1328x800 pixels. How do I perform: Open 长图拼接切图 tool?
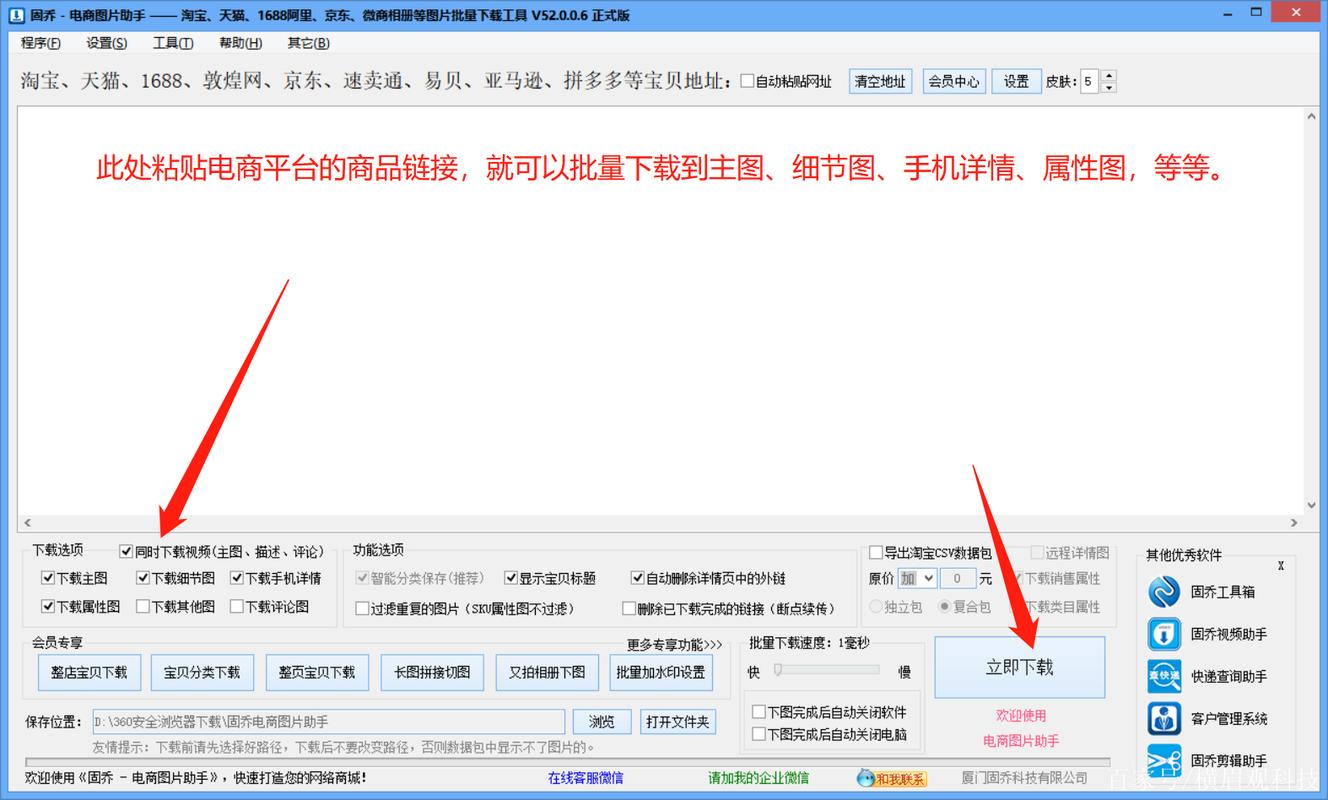432,672
